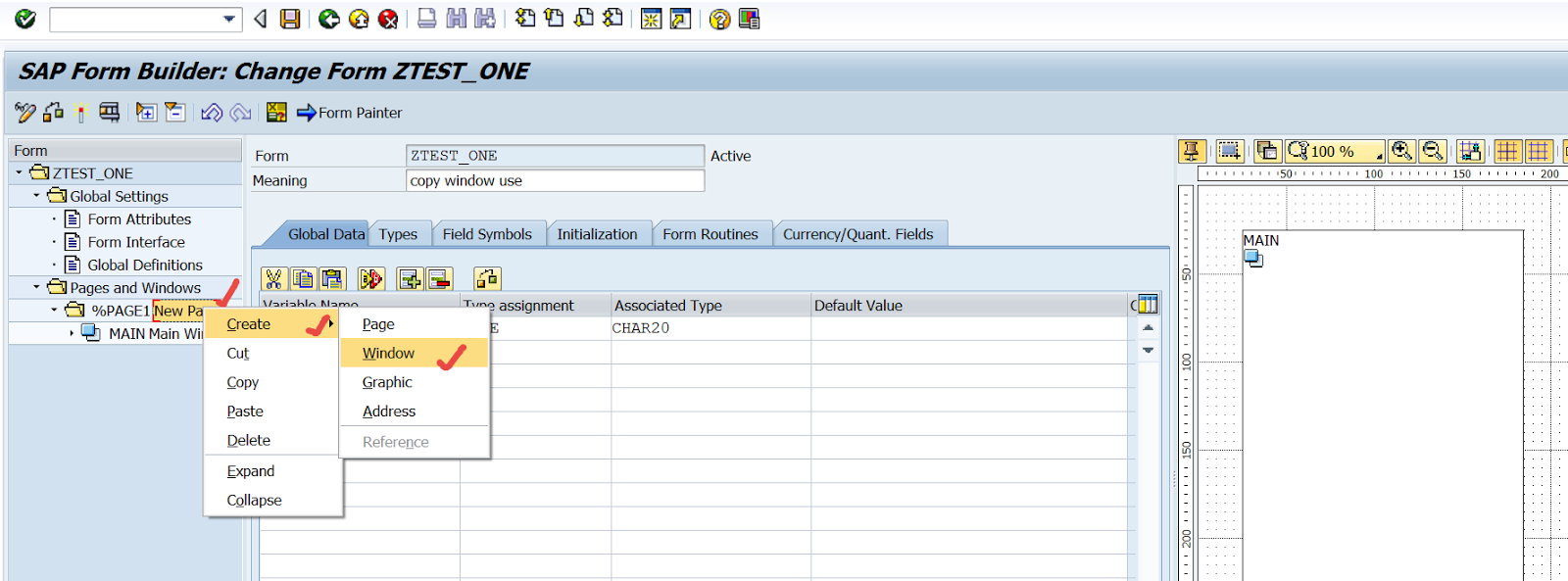Toggle the pushpin icon in painter toolbar
The height and width of the screenshot is (581, 1568).
[1191, 151]
